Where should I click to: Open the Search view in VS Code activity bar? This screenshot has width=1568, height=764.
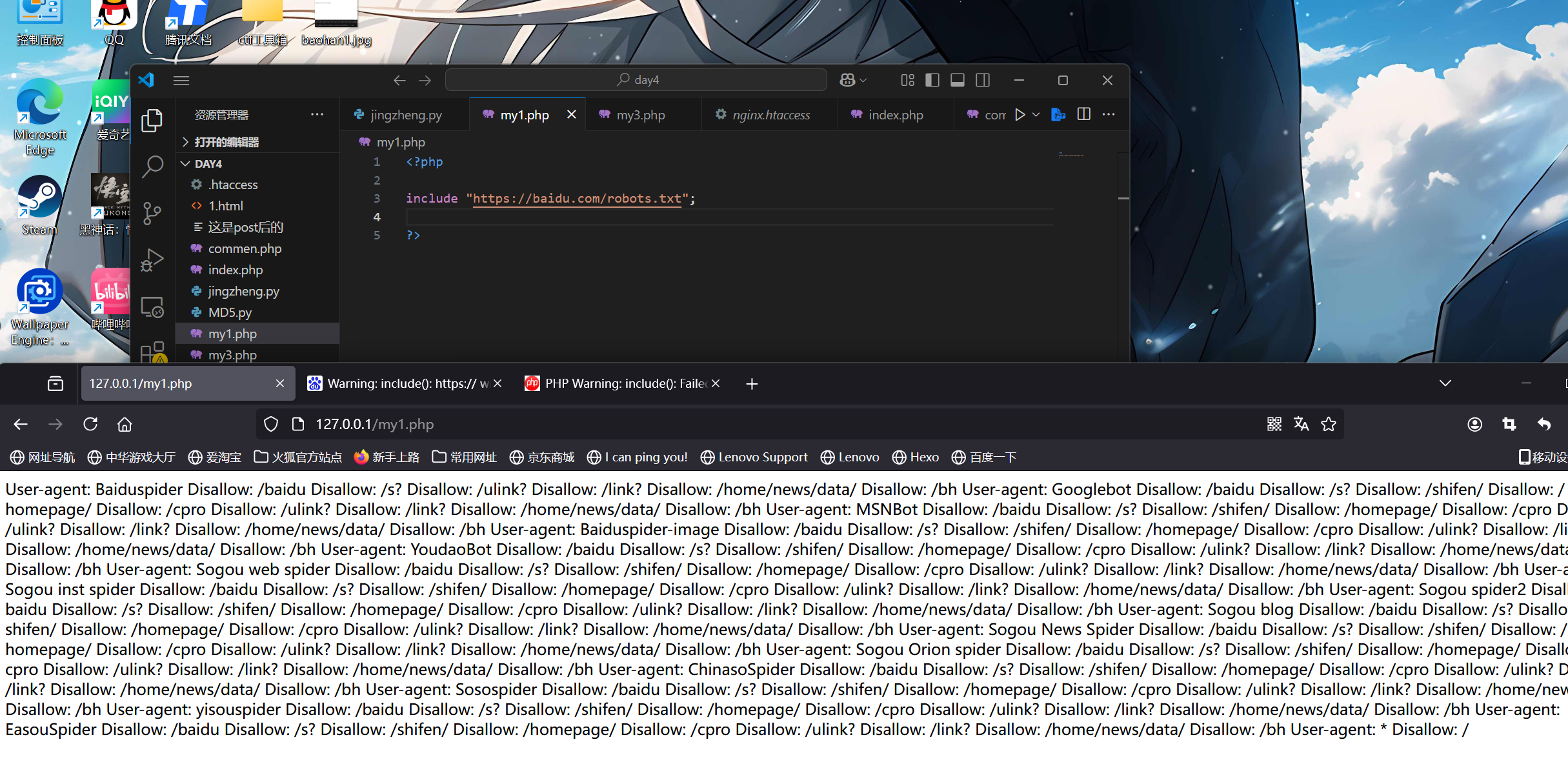(152, 166)
